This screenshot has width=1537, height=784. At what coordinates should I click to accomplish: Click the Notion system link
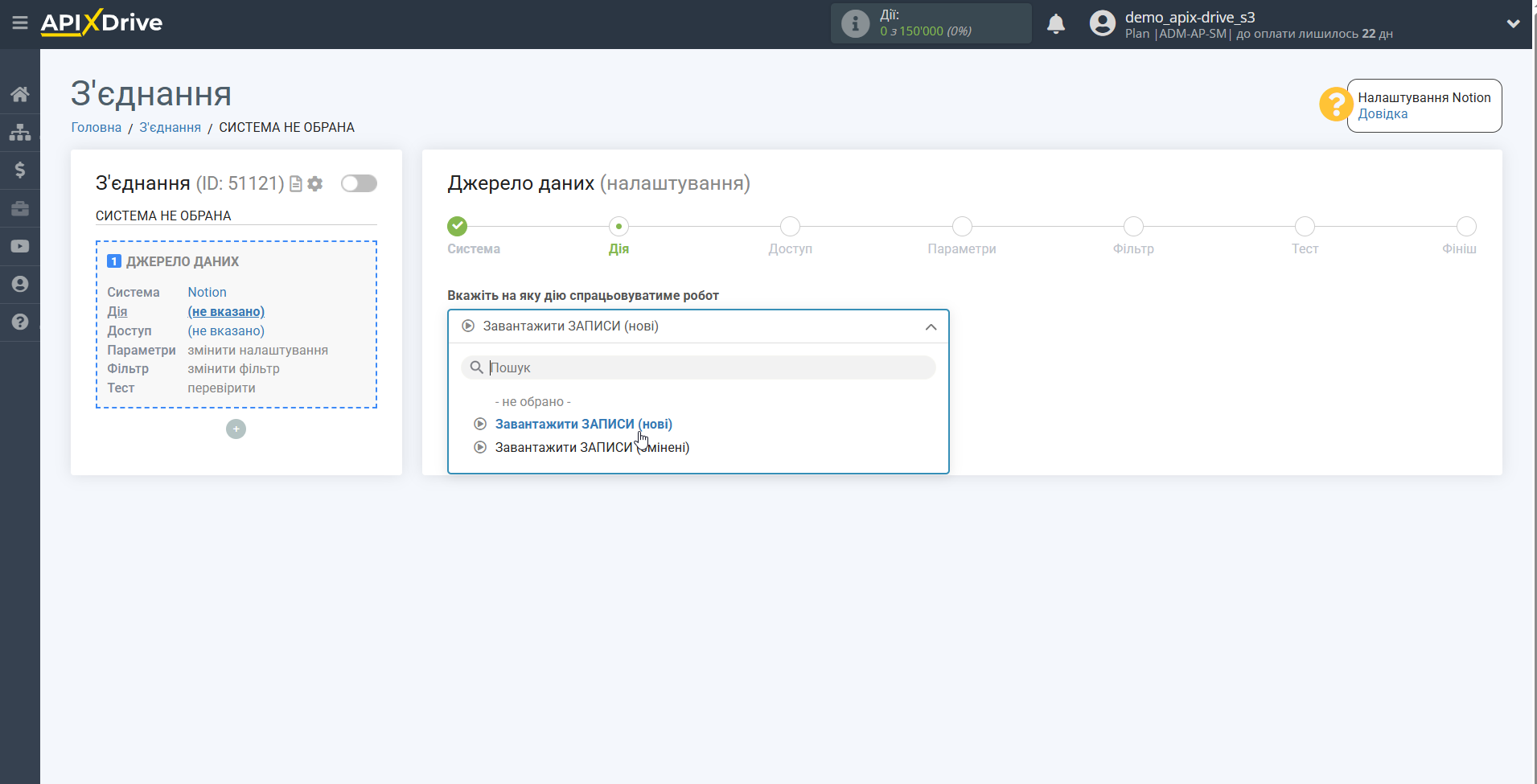[x=207, y=292]
